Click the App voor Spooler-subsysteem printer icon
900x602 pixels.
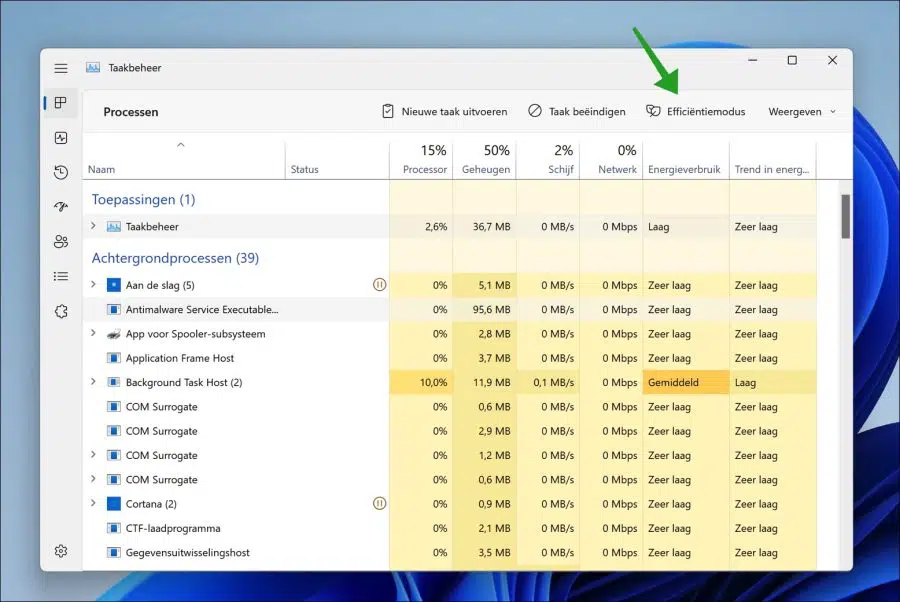point(114,334)
